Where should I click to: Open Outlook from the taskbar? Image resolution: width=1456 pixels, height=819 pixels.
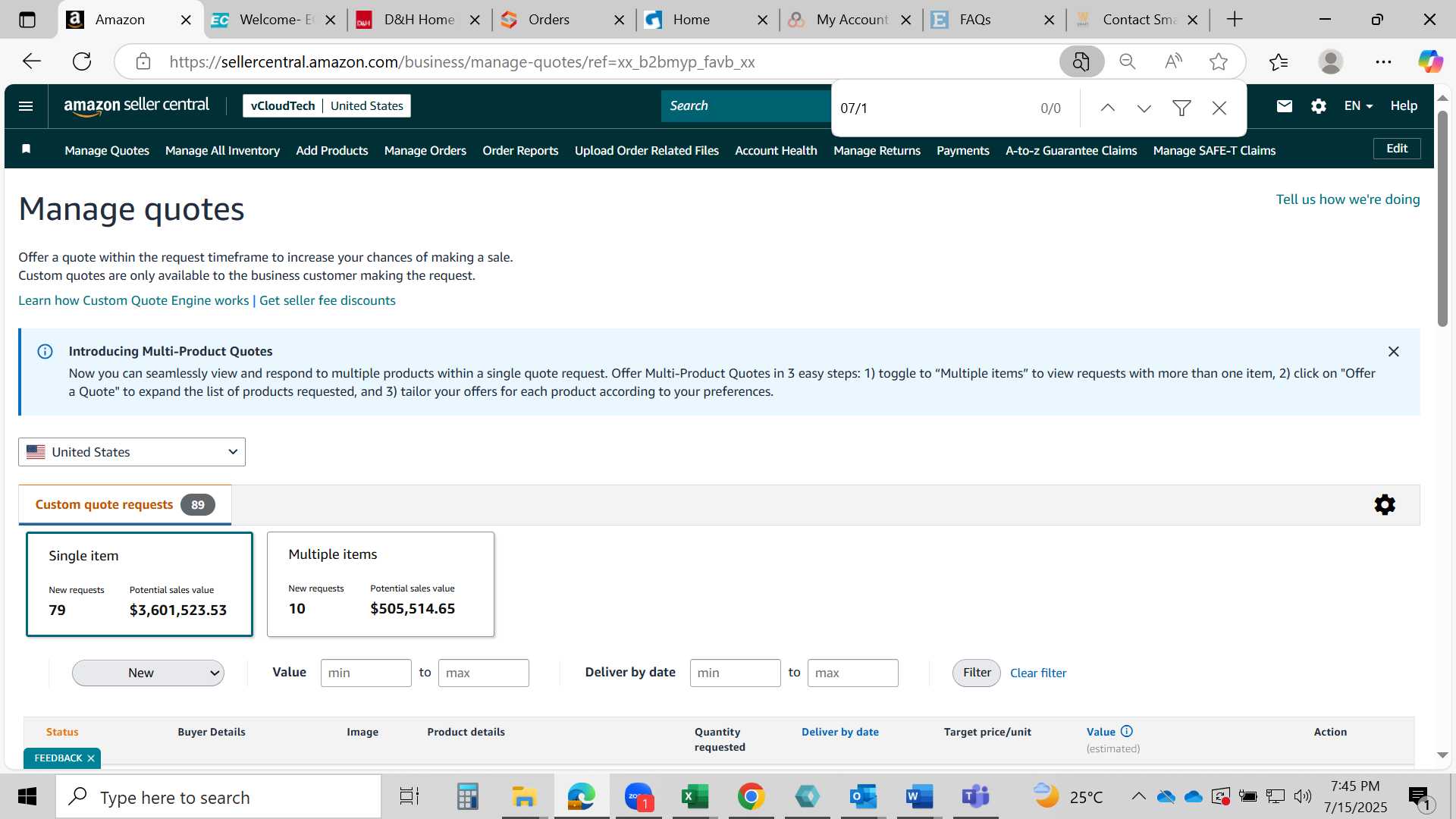click(863, 796)
